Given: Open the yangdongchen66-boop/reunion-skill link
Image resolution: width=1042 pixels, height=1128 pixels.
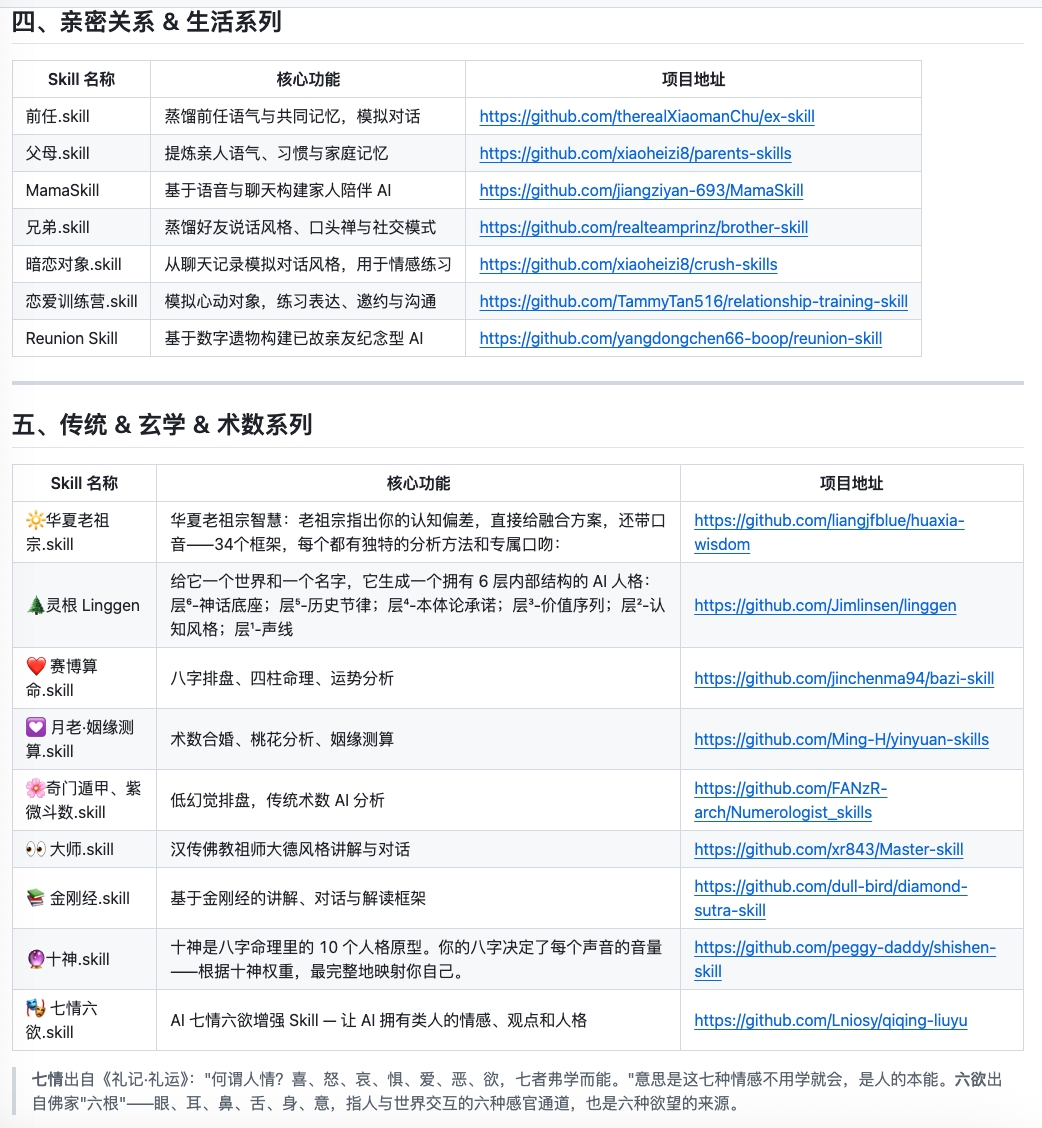Looking at the screenshot, I should click(681, 338).
